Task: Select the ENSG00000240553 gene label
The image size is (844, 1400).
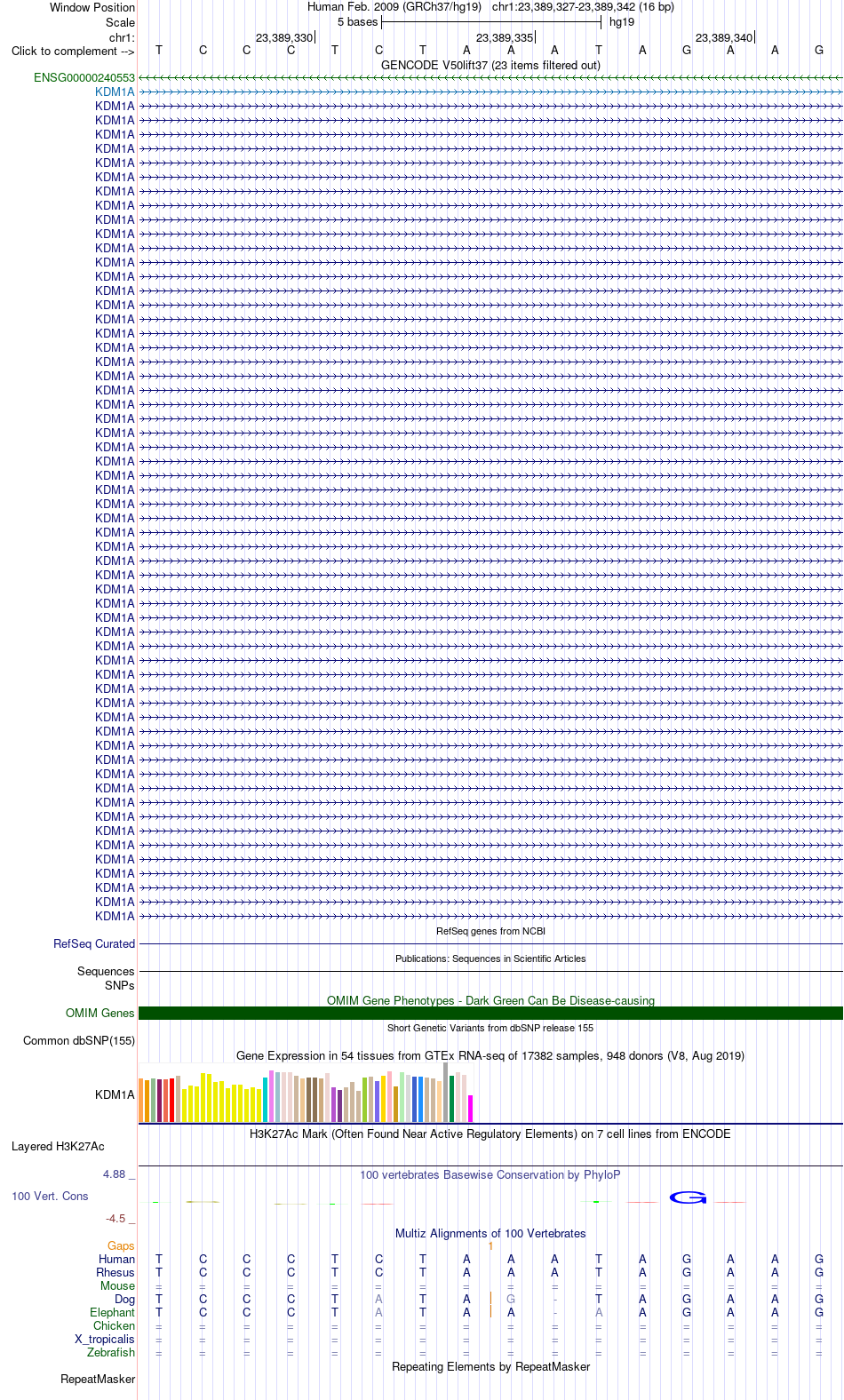Action: coord(84,78)
